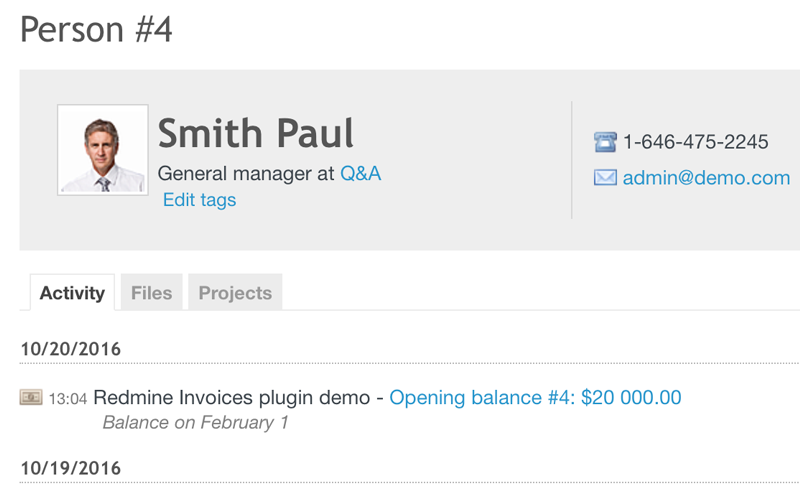The height and width of the screenshot is (500, 800).
Task: Click the Smith Paul name heading
Action: [256, 134]
